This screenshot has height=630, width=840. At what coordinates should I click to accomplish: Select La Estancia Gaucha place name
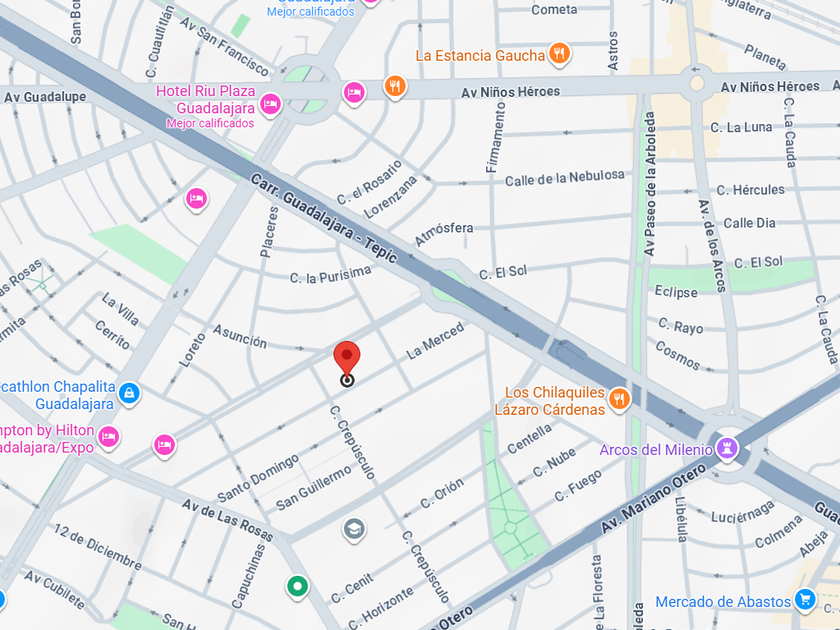click(x=480, y=56)
